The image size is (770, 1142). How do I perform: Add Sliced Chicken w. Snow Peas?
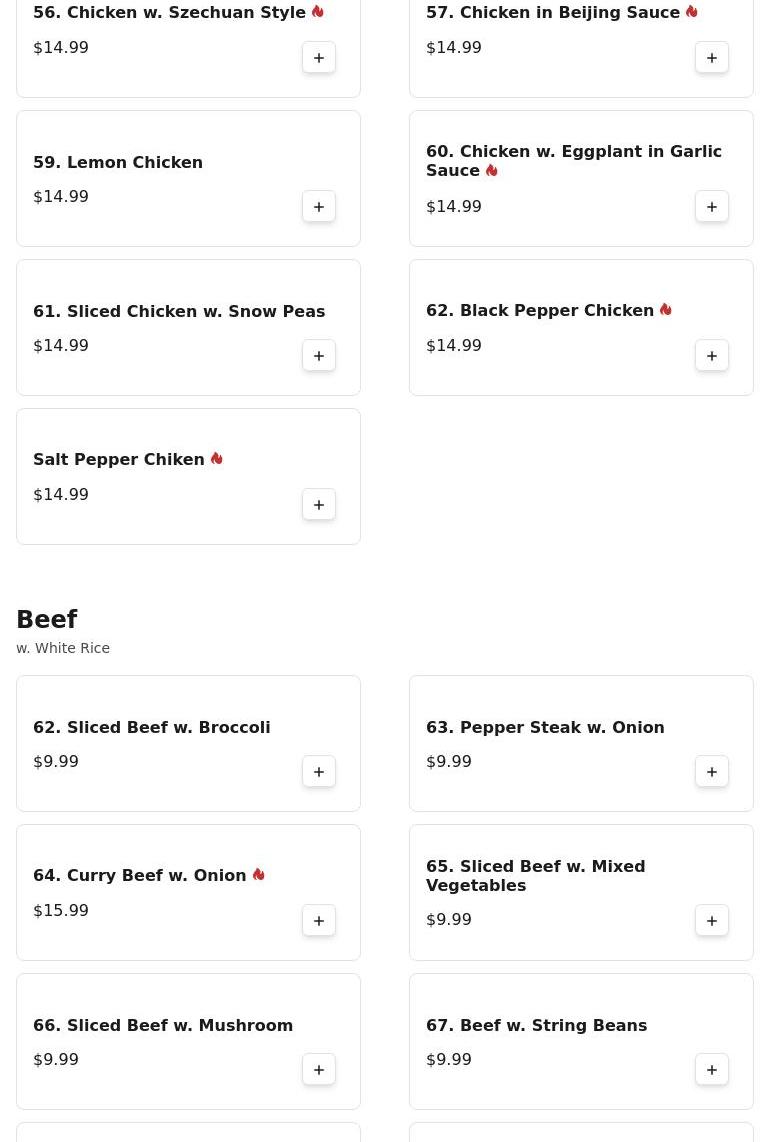pos(319,356)
